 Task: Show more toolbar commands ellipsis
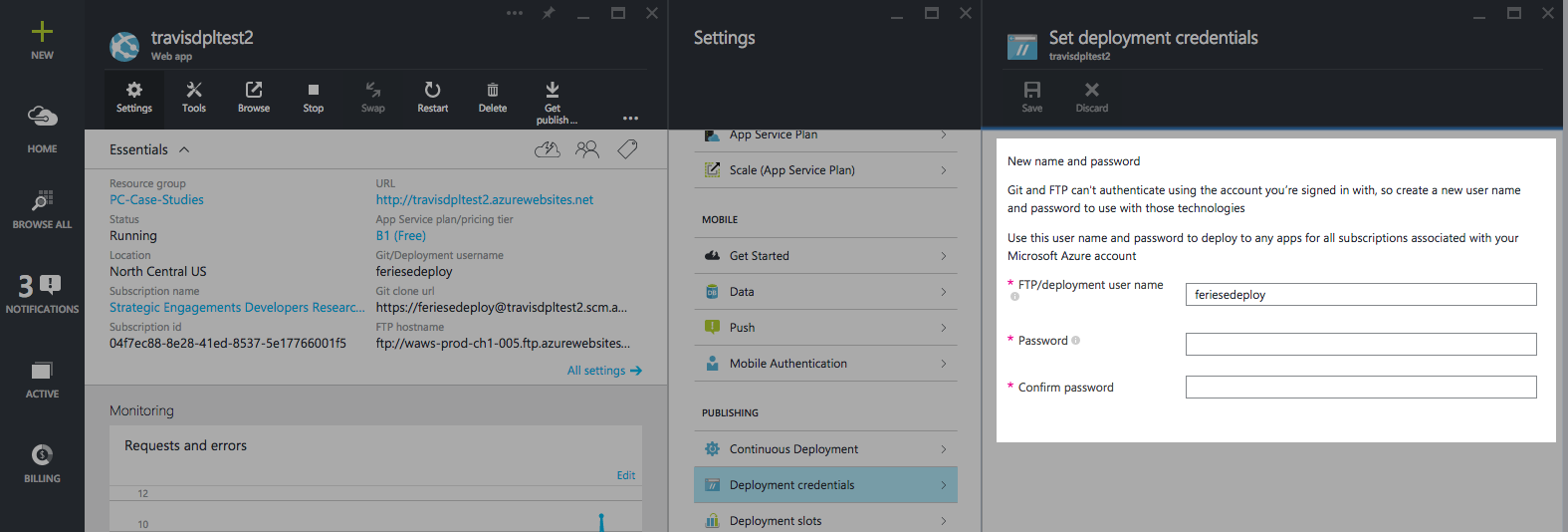(630, 119)
